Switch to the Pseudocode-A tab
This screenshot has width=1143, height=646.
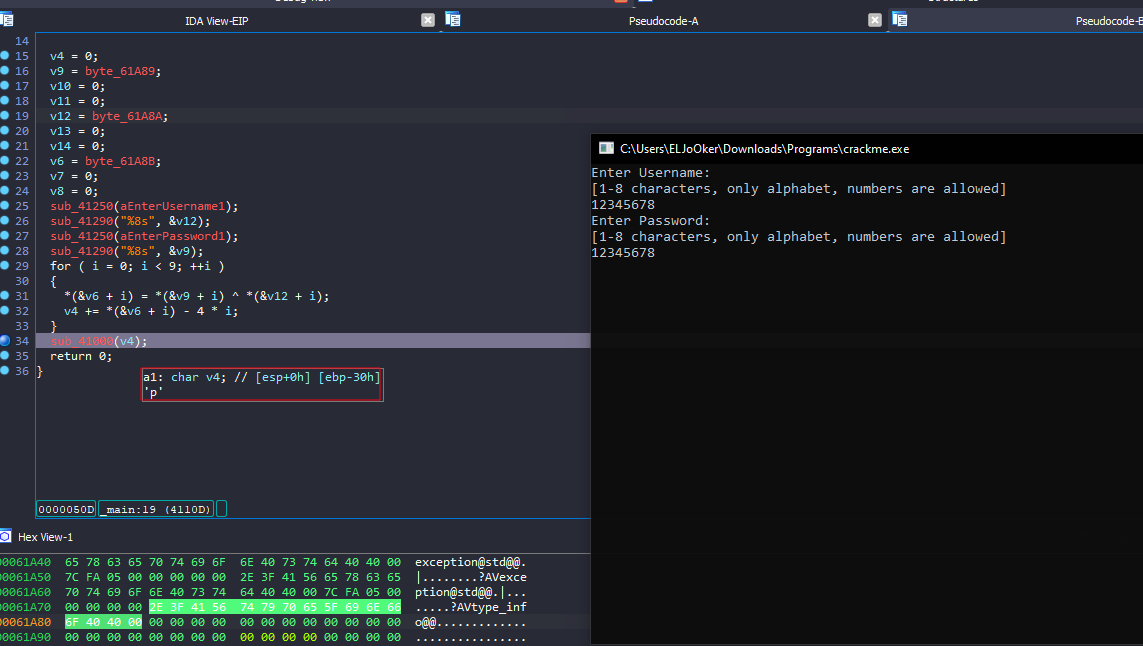[663, 21]
